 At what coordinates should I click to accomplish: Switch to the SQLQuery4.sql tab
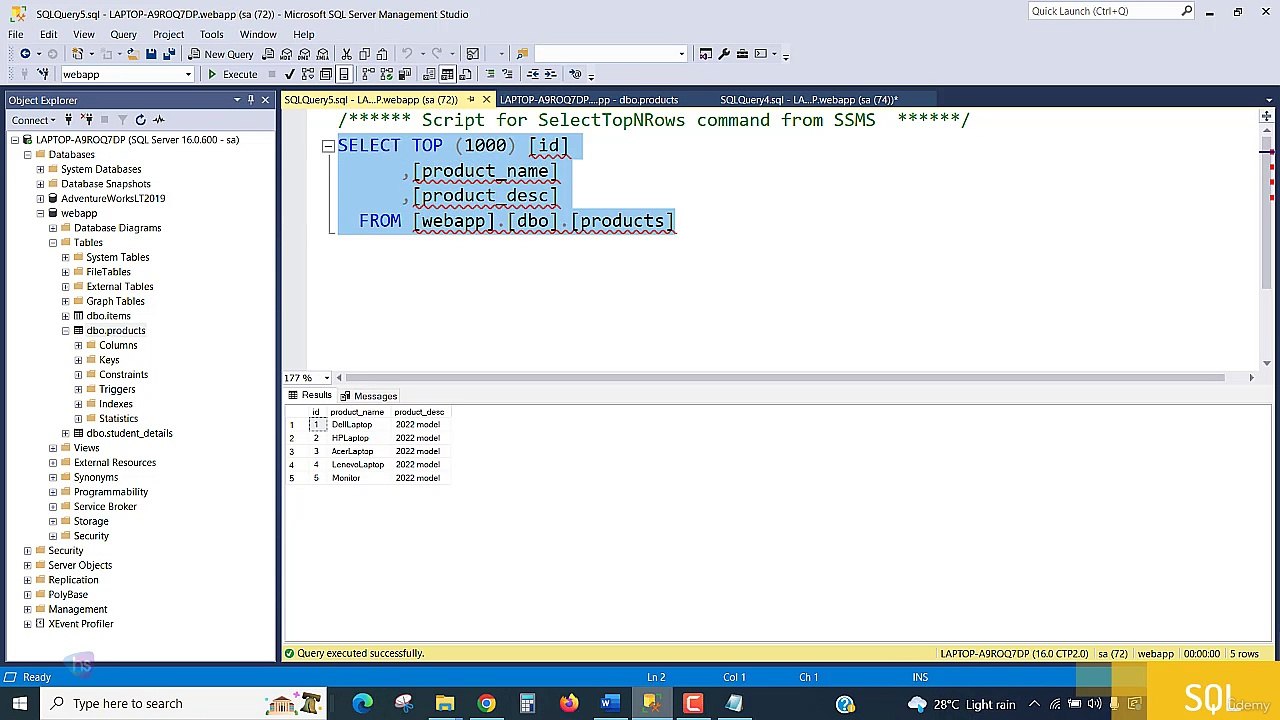tap(809, 100)
